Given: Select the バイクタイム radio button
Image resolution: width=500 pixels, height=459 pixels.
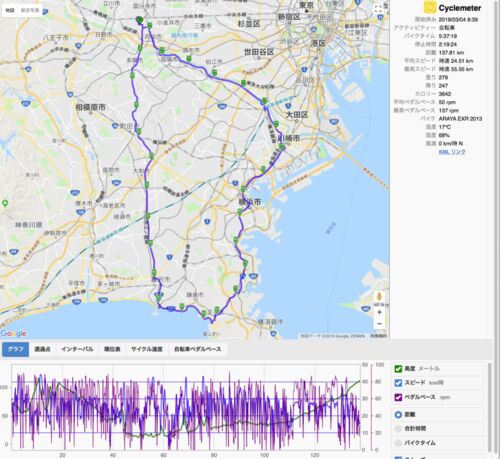Looking at the screenshot, I should (398, 443).
